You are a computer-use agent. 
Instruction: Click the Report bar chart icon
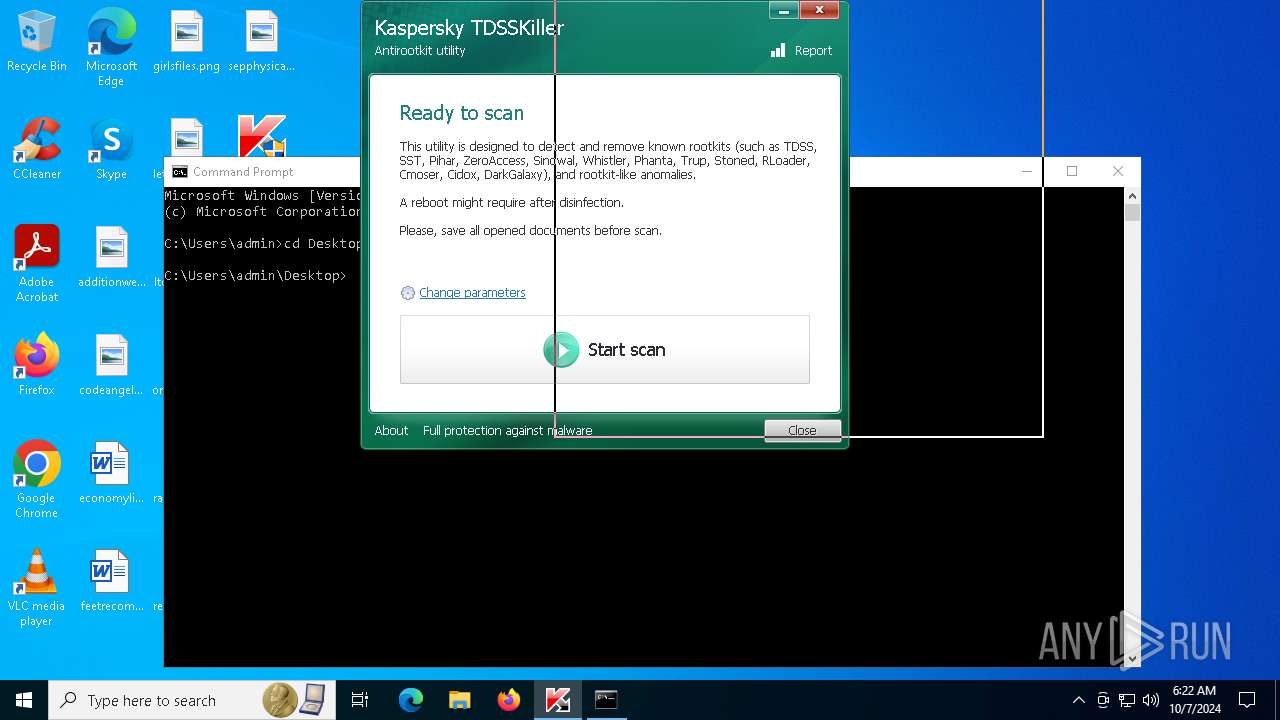[778, 51]
